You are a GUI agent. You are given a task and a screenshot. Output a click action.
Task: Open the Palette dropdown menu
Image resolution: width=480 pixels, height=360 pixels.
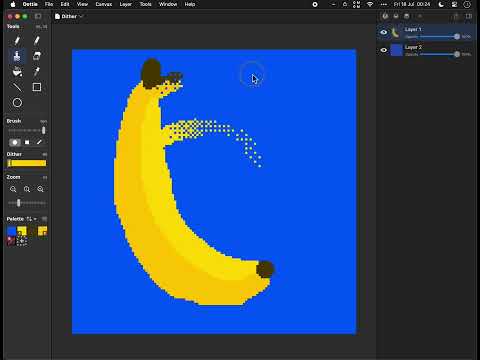(31, 219)
